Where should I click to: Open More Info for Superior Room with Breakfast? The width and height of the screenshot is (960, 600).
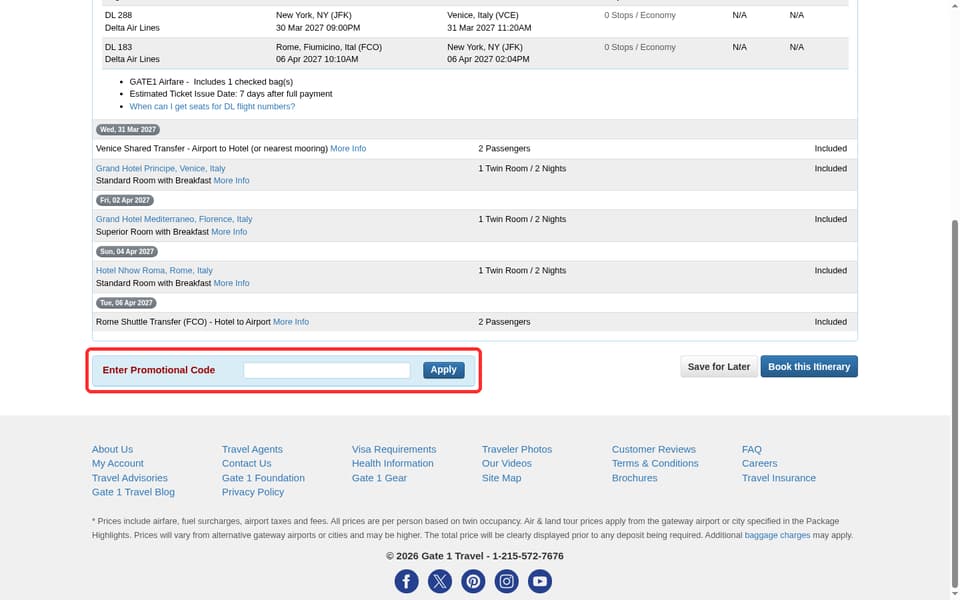click(229, 232)
